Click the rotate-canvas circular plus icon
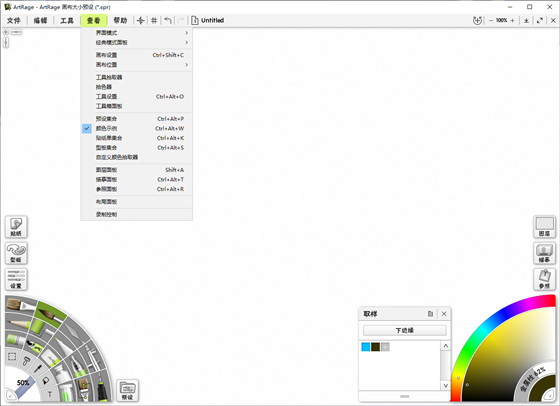Image resolution: width=560 pixels, height=406 pixels. (x=477, y=20)
